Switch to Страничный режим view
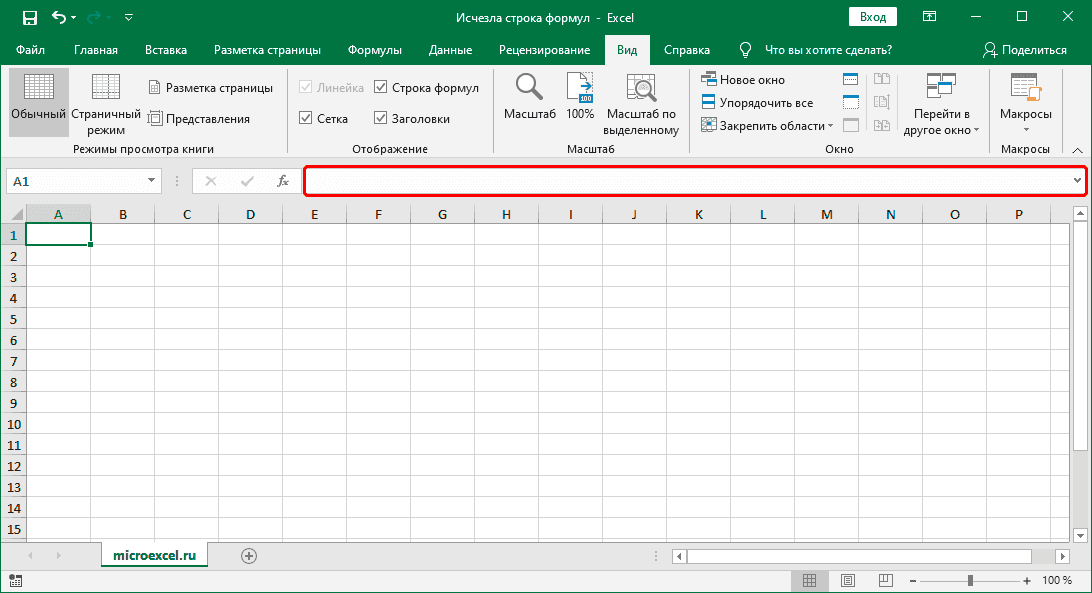The width and height of the screenshot is (1092, 593). (x=106, y=104)
